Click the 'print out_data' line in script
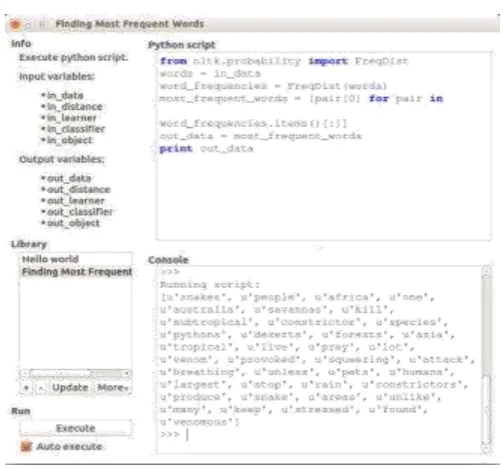The image size is (503, 468). tap(206, 149)
